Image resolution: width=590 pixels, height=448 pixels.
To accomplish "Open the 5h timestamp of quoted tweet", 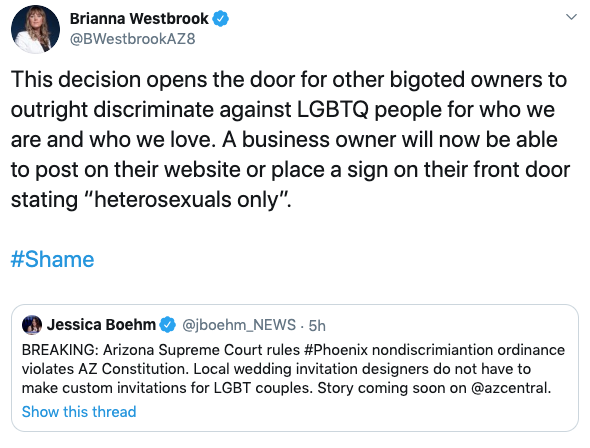I will coord(317,325).
